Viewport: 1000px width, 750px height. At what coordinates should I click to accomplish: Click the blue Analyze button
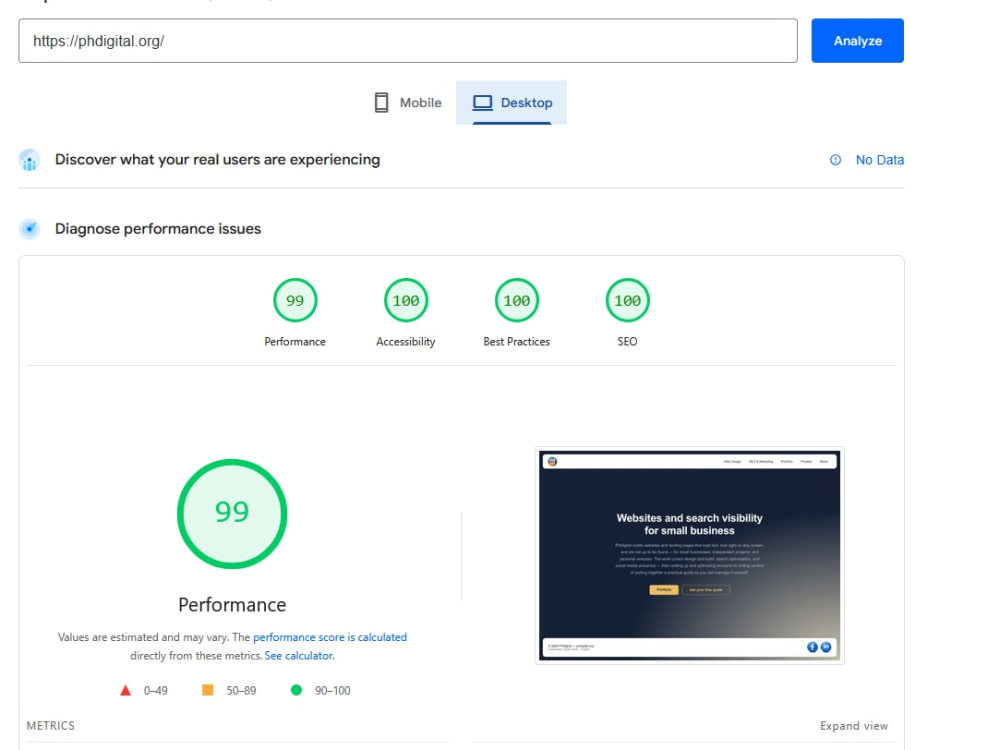(857, 41)
